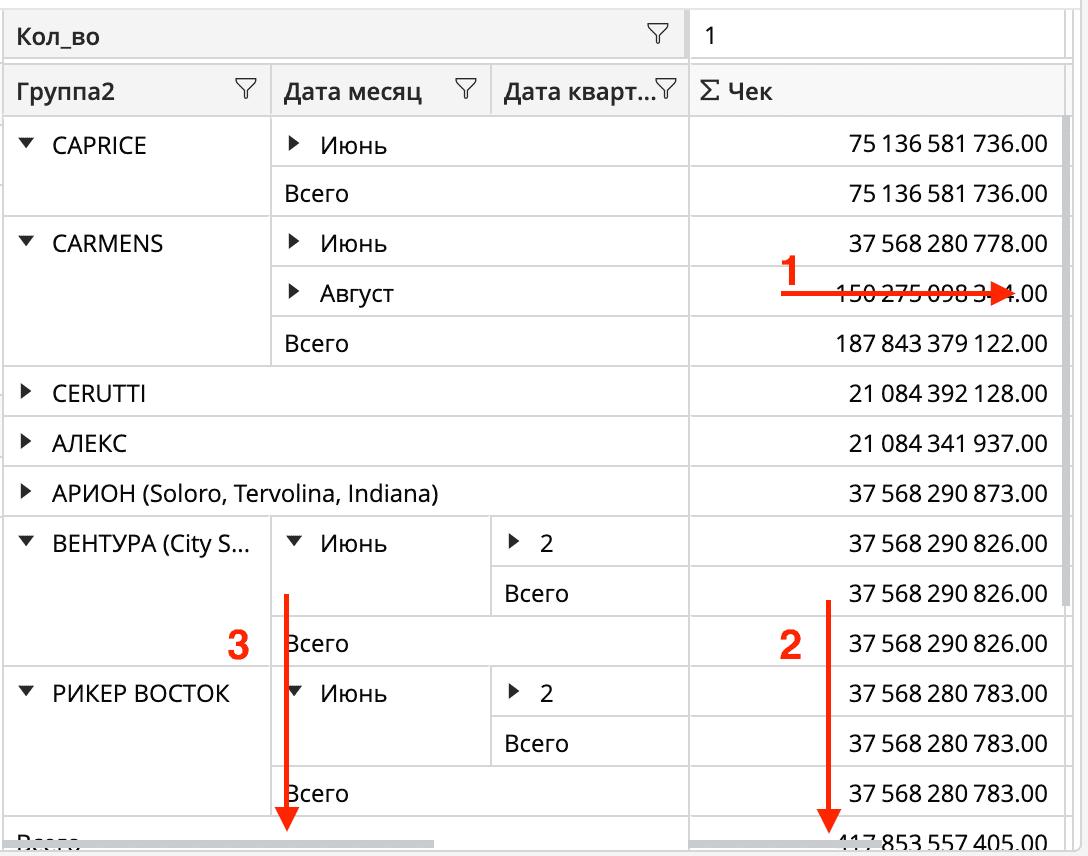The height and width of the screenshot is (856, 1088).
Task: Select the CARMENS total value 187 843 379 122.00
Action: (940, 344)
